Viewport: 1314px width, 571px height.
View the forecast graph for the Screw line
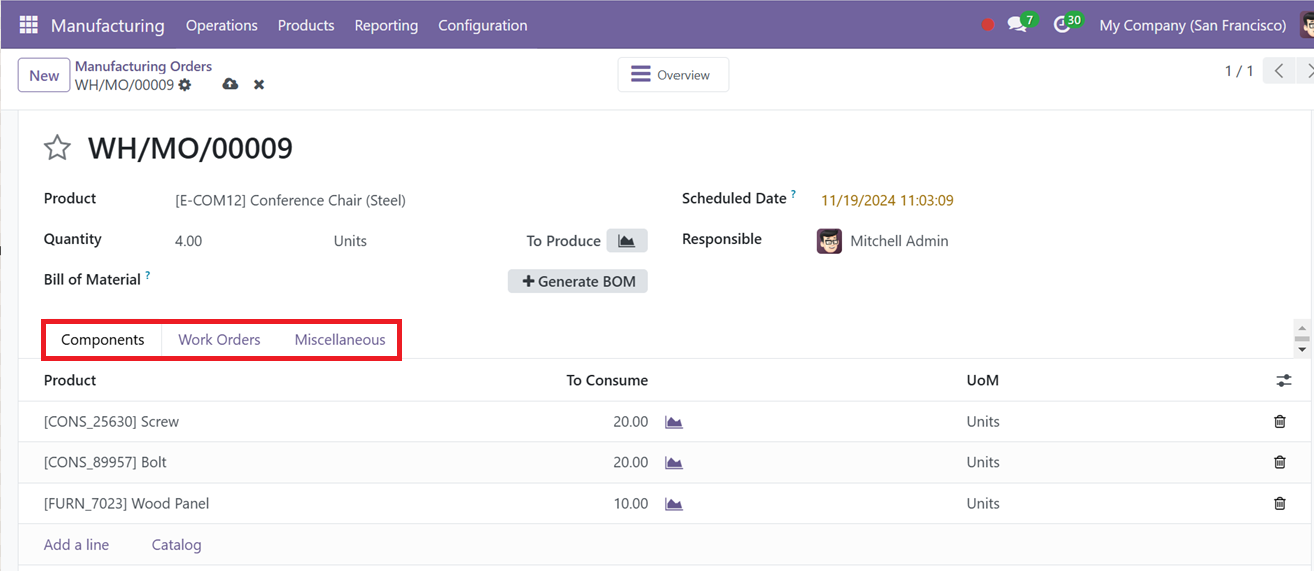click(674, 422)
